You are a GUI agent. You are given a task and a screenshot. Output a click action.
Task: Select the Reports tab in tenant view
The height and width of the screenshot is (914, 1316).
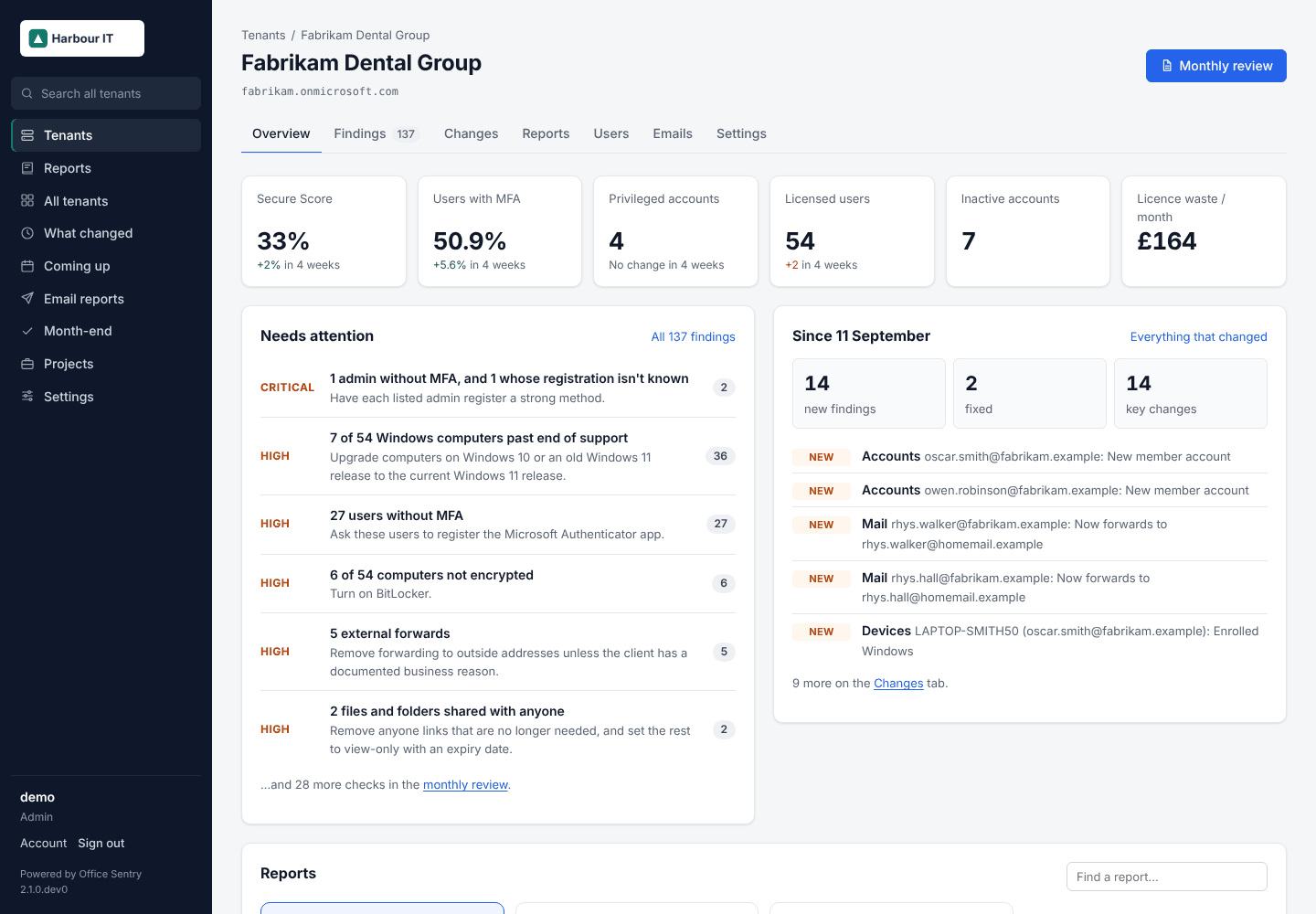click(546, 133)
